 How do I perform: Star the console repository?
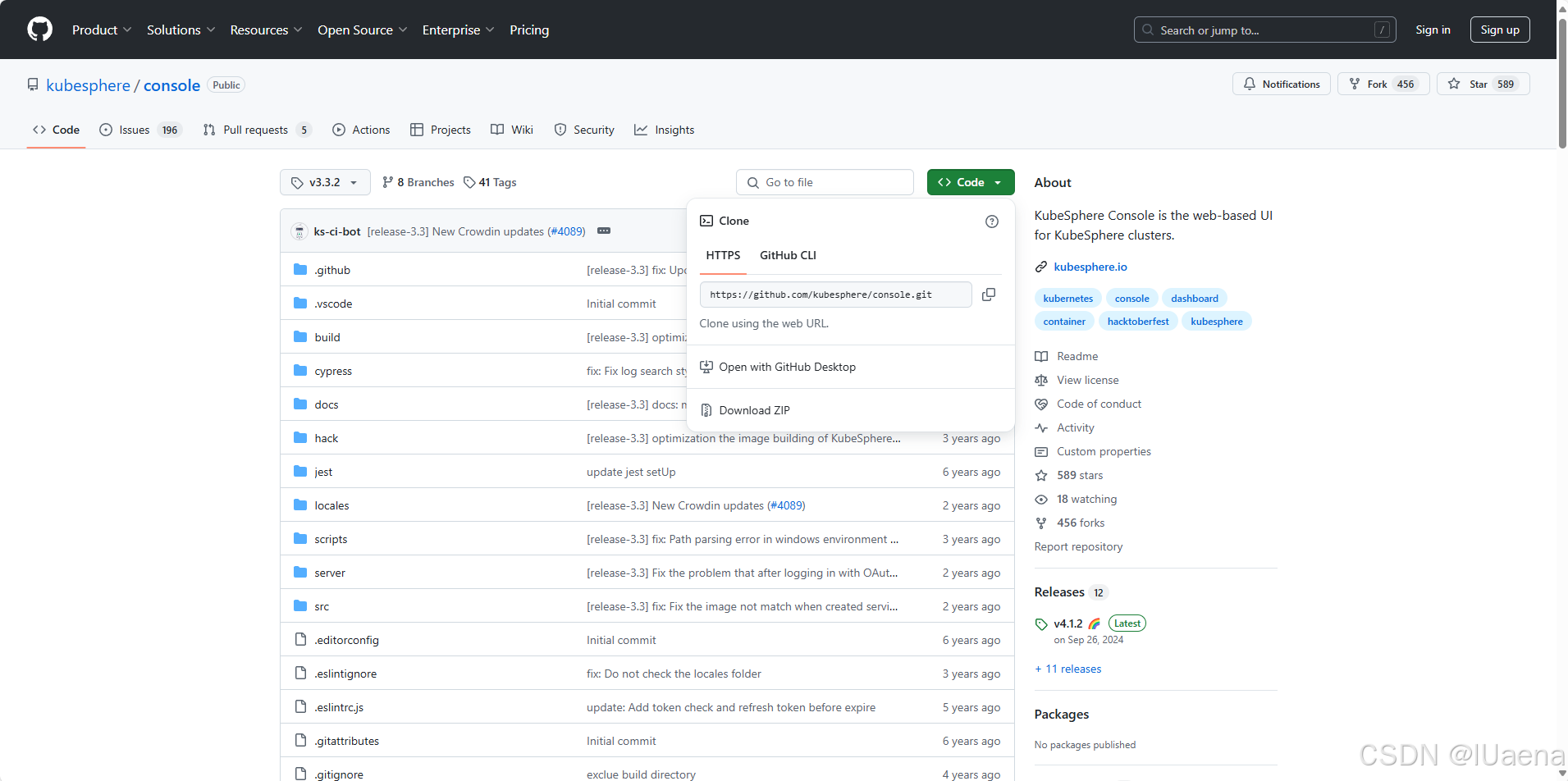click(1483, 84)
